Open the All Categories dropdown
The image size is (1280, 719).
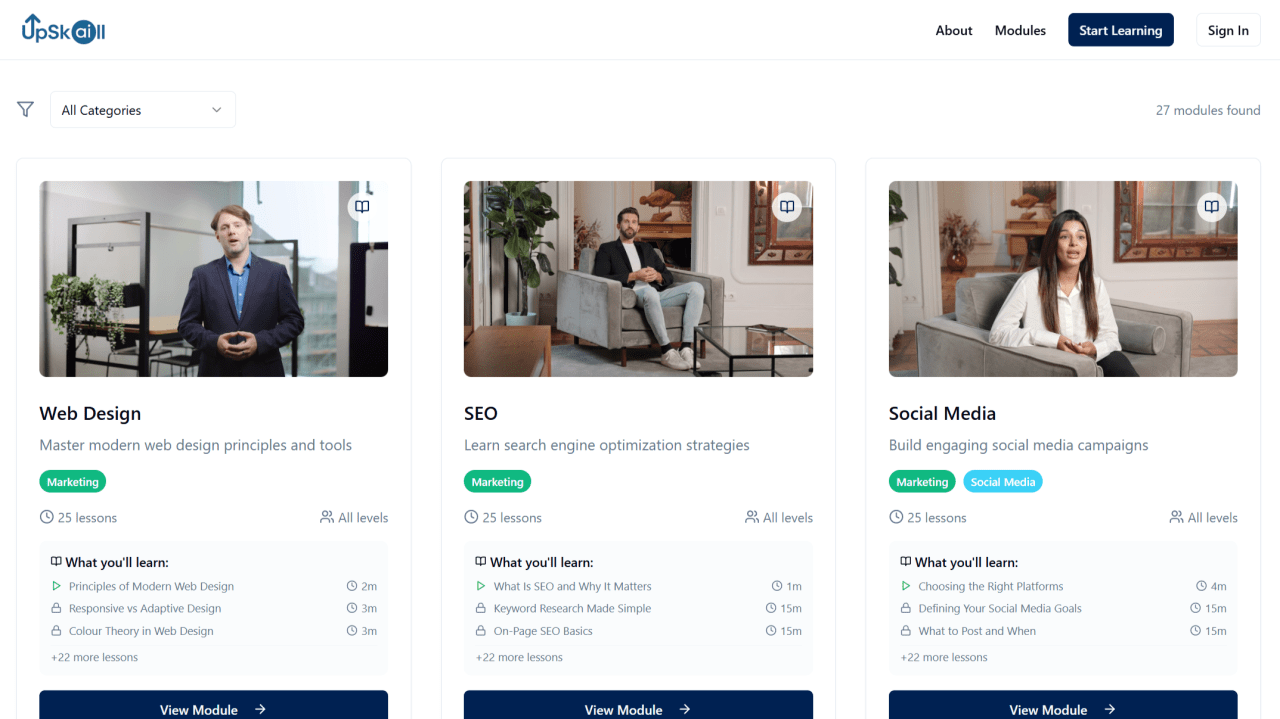coord(143,110)
